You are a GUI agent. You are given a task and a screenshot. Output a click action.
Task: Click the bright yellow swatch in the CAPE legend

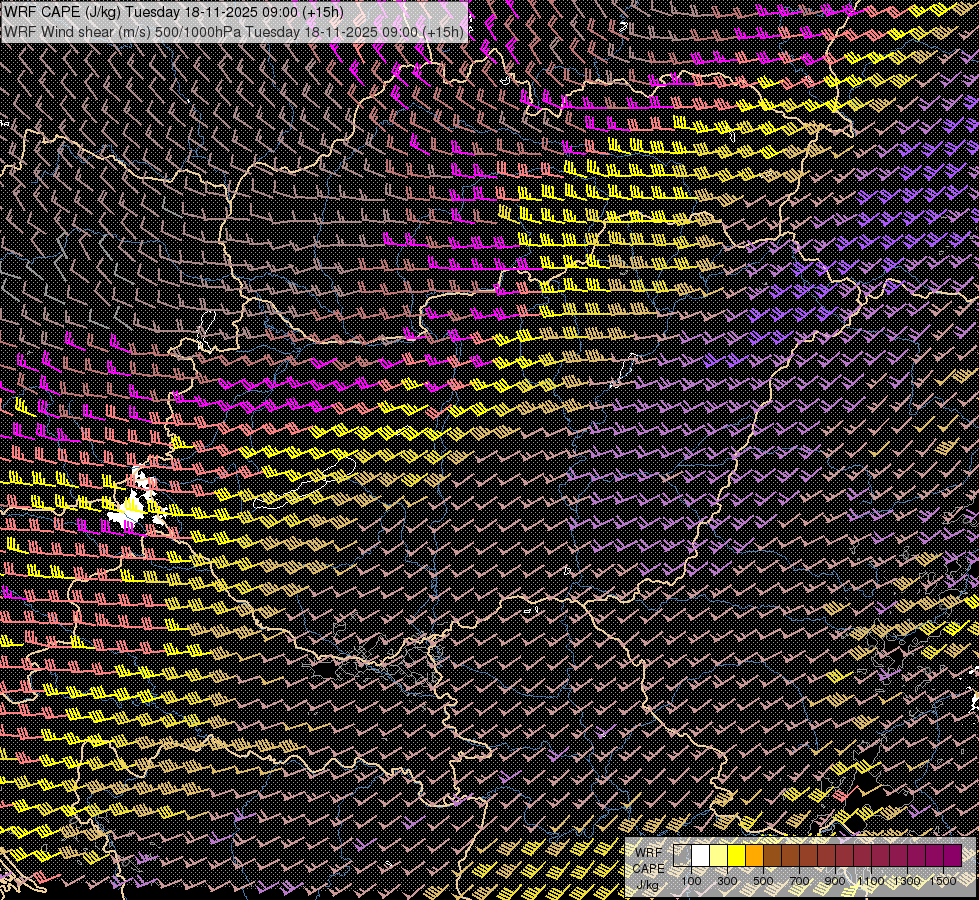pos(736,856)
